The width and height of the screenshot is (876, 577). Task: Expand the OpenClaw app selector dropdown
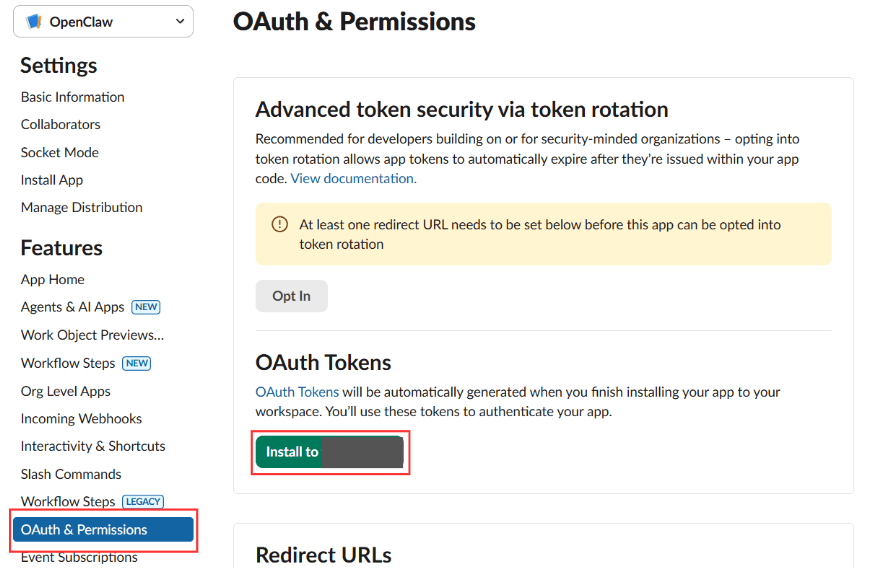coord(179,21)
